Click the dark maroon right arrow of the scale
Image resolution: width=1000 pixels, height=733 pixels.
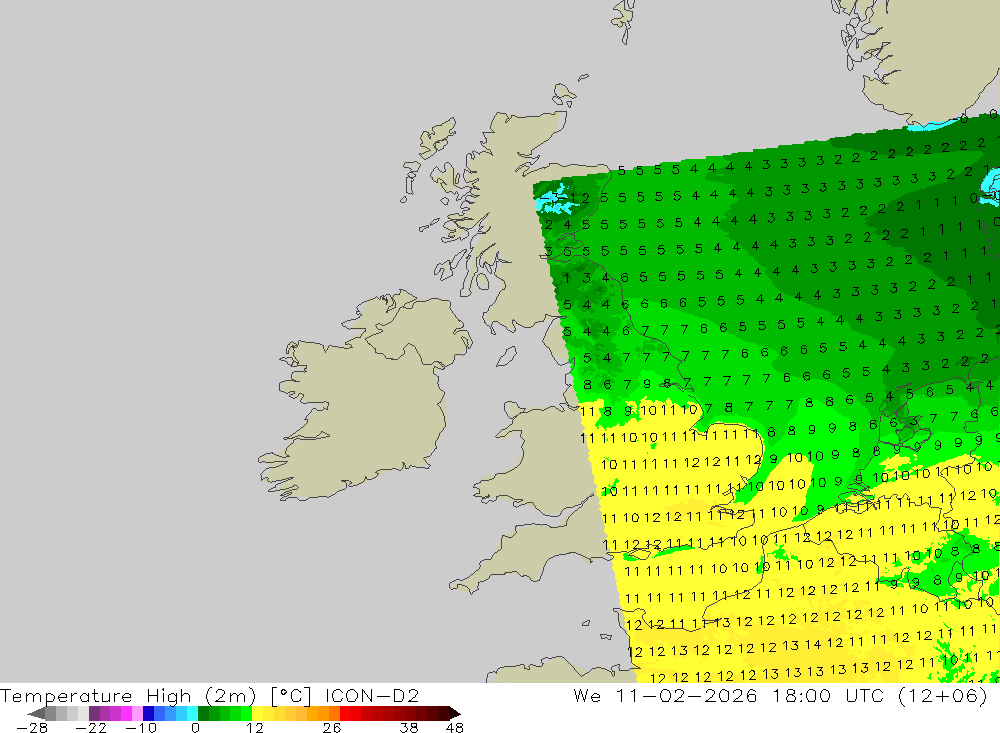(x=455, y=713)
